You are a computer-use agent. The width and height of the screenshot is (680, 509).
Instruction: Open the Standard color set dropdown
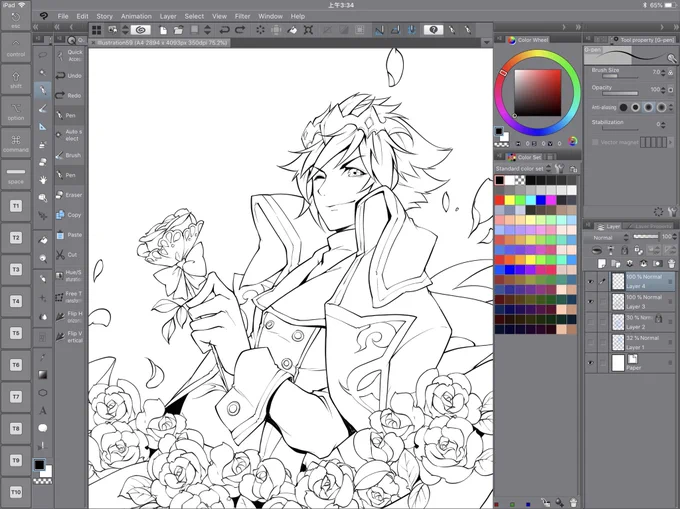(x=523, y=168)
